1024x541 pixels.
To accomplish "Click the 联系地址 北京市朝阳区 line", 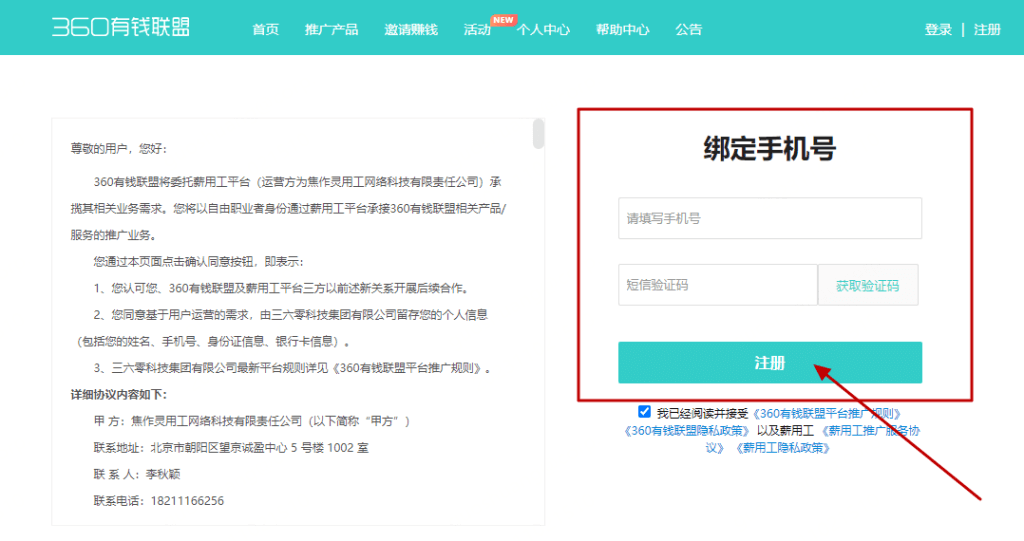I will [231, 448].
